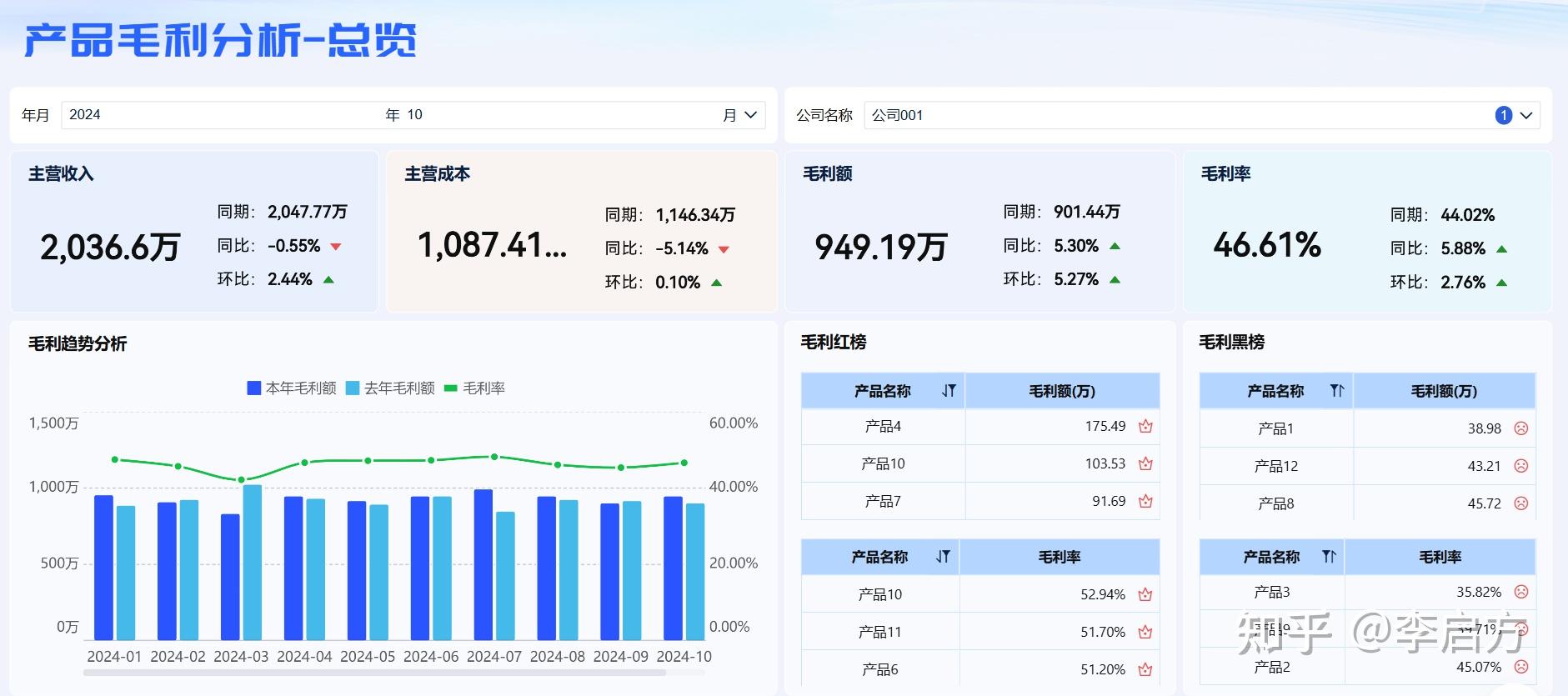Click the 毛利率 line point at 2024-07
The image size is (1568, 696).
(494, 457)
